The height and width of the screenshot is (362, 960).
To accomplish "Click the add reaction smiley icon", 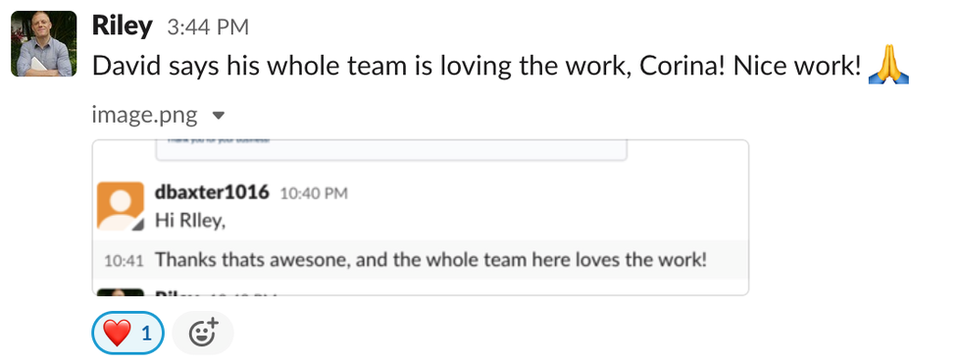I will 203,333.
